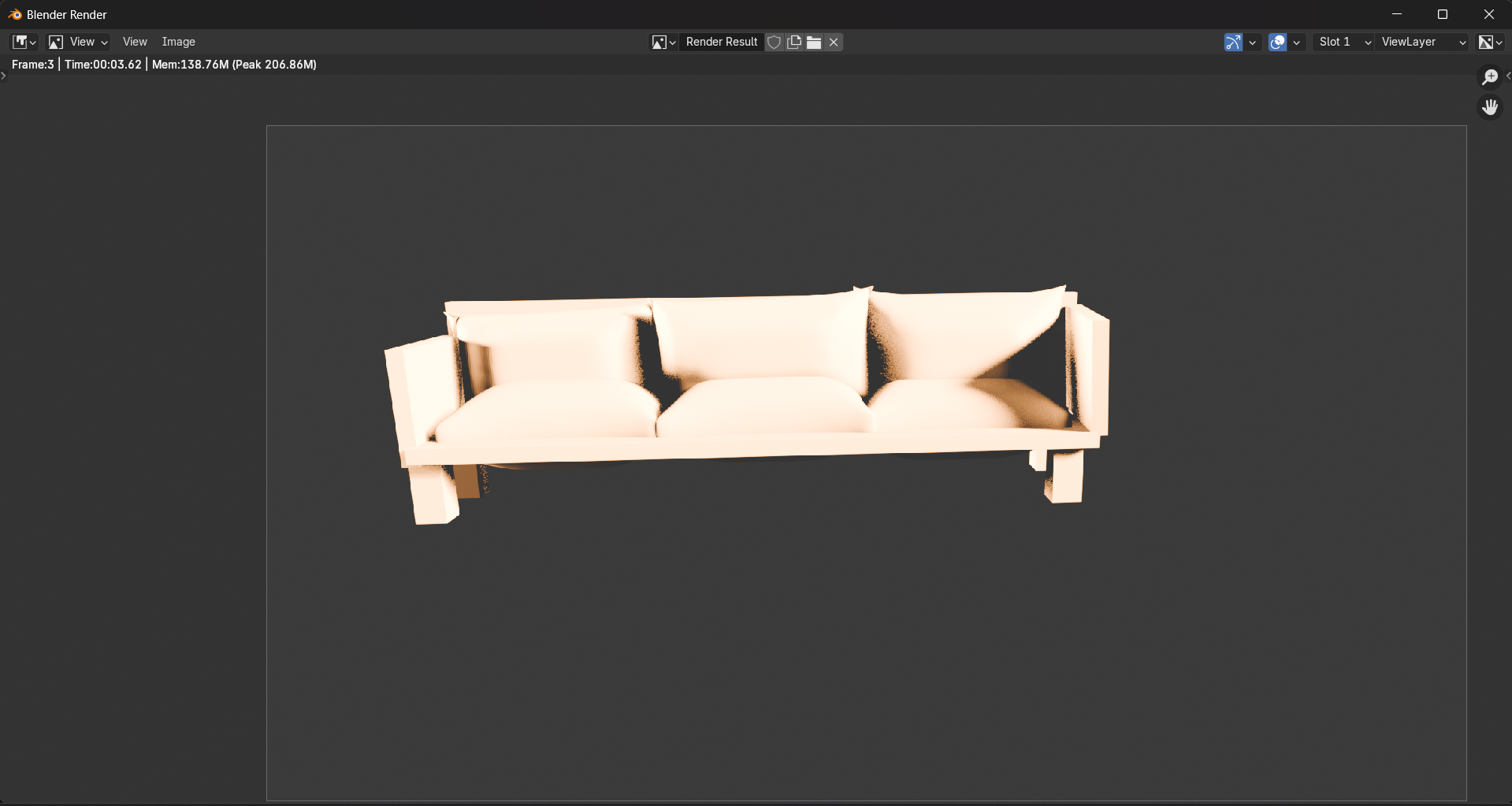
Task: Open the ViewLayer selector
Action: pos(1423,42)
